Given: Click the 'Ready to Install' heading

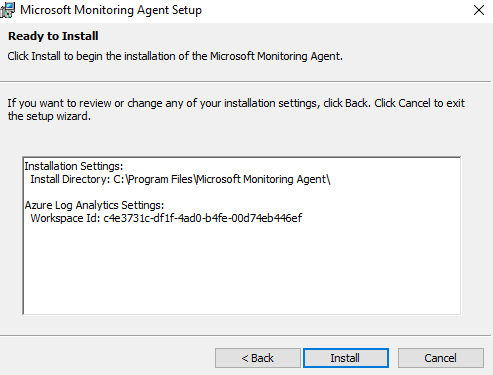Looking at the screenshot, I should (53, 36).
